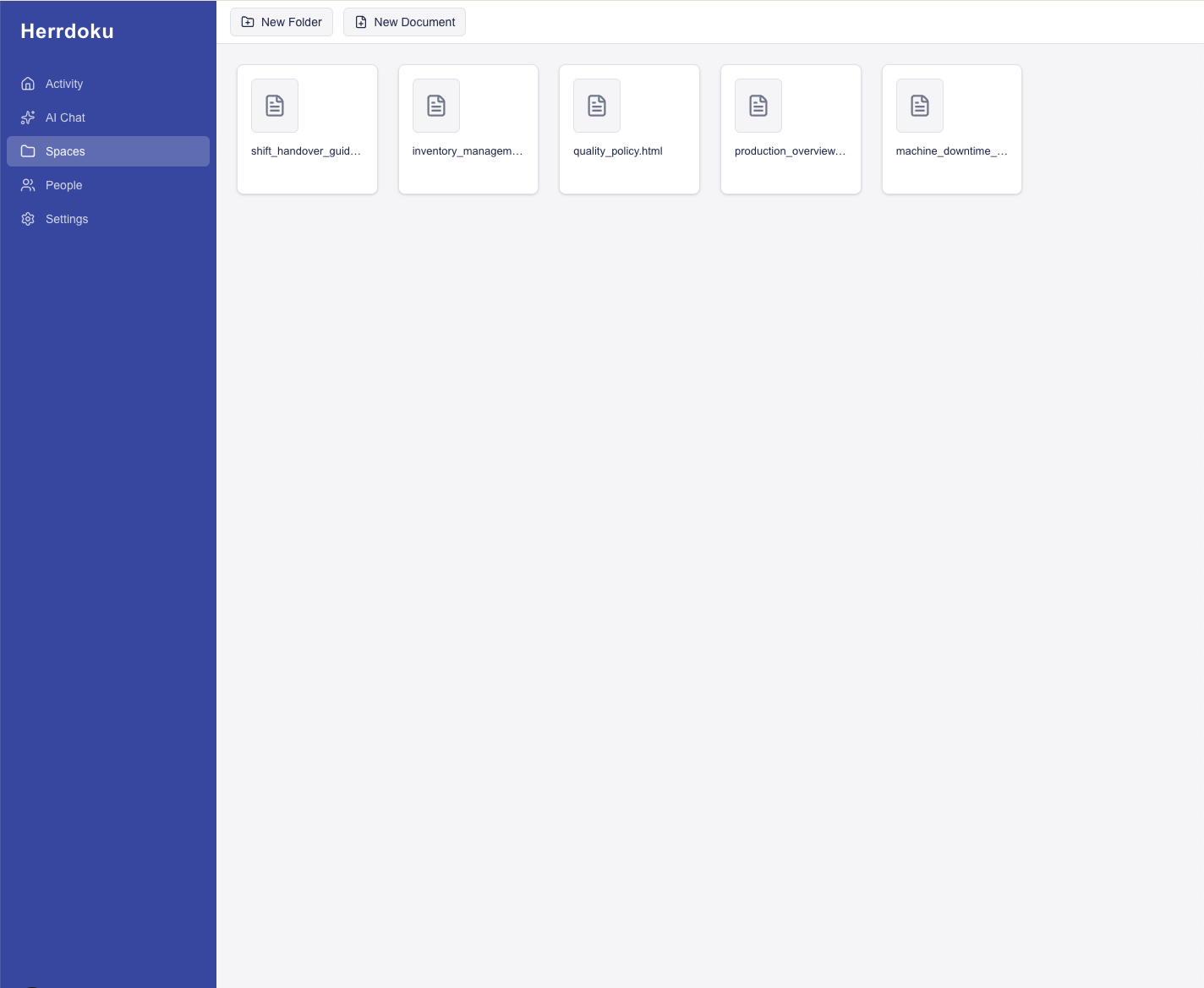
Task: Go to the Activity page label
Action: point(64,84)
